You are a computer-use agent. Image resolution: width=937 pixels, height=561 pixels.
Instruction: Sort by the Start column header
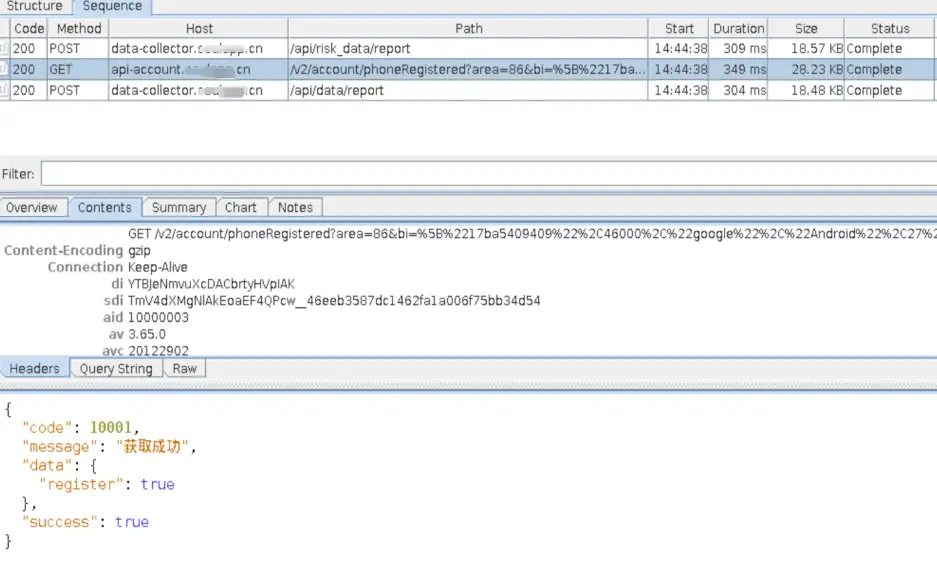coord(679,28)
